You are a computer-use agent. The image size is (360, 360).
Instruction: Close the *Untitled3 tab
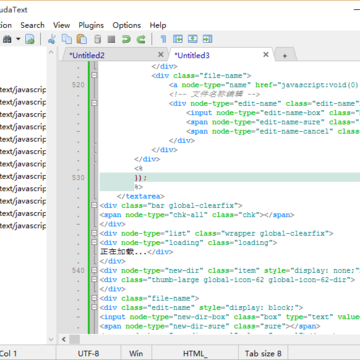coord(266,54)
